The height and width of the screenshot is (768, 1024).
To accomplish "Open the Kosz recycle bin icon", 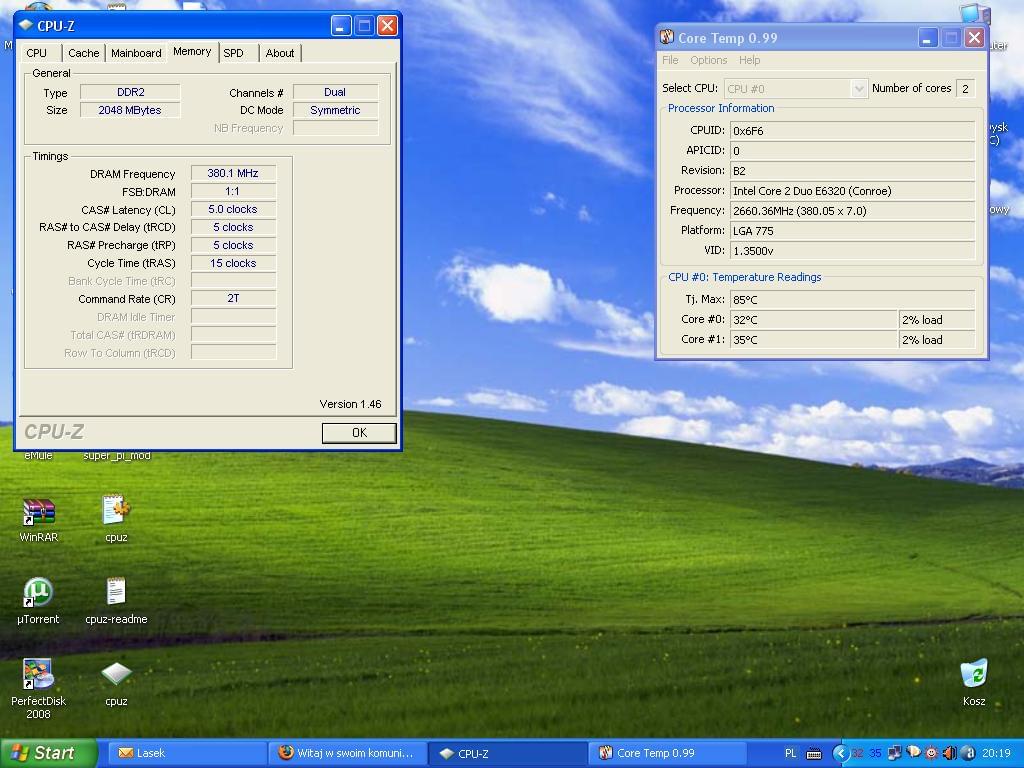I will click(x=973, y=675).
